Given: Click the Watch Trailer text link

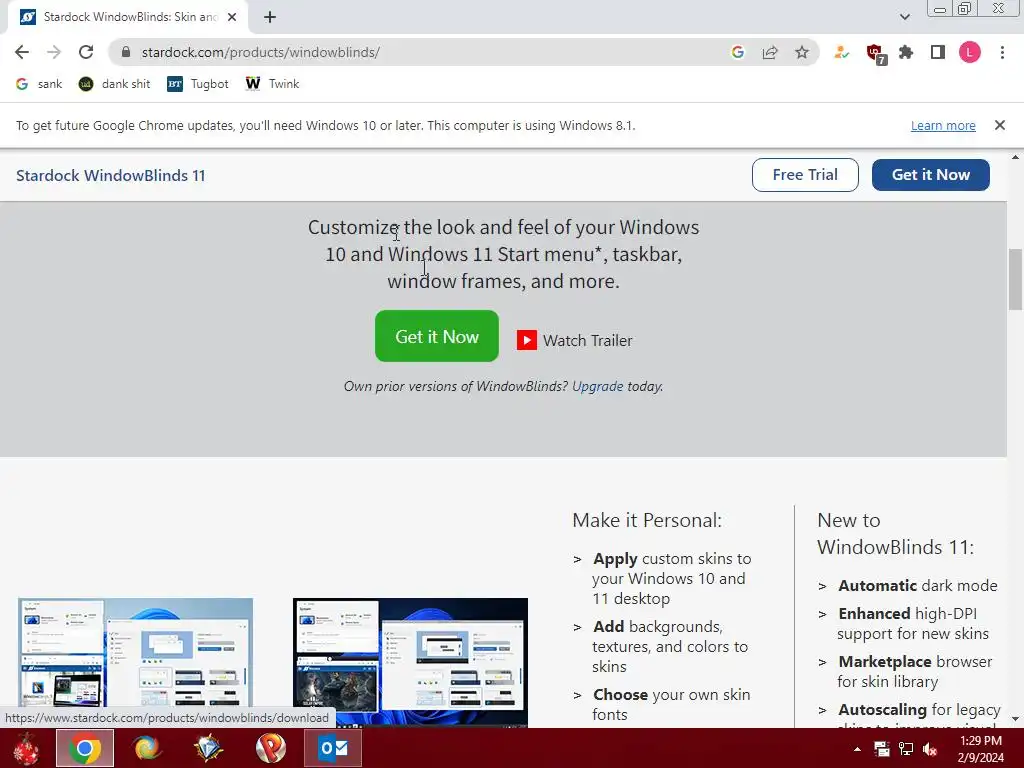Looking at the screenshot, I should point(588,340).
